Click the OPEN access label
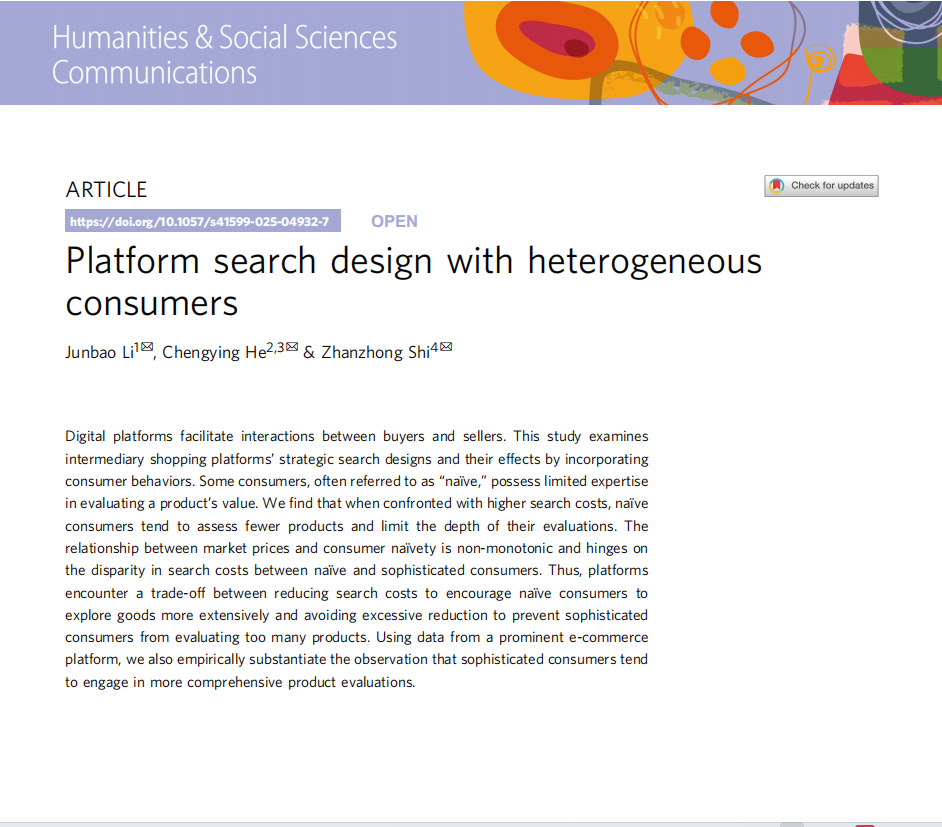Viewport: 942px width, 827px height. [394, 221]
